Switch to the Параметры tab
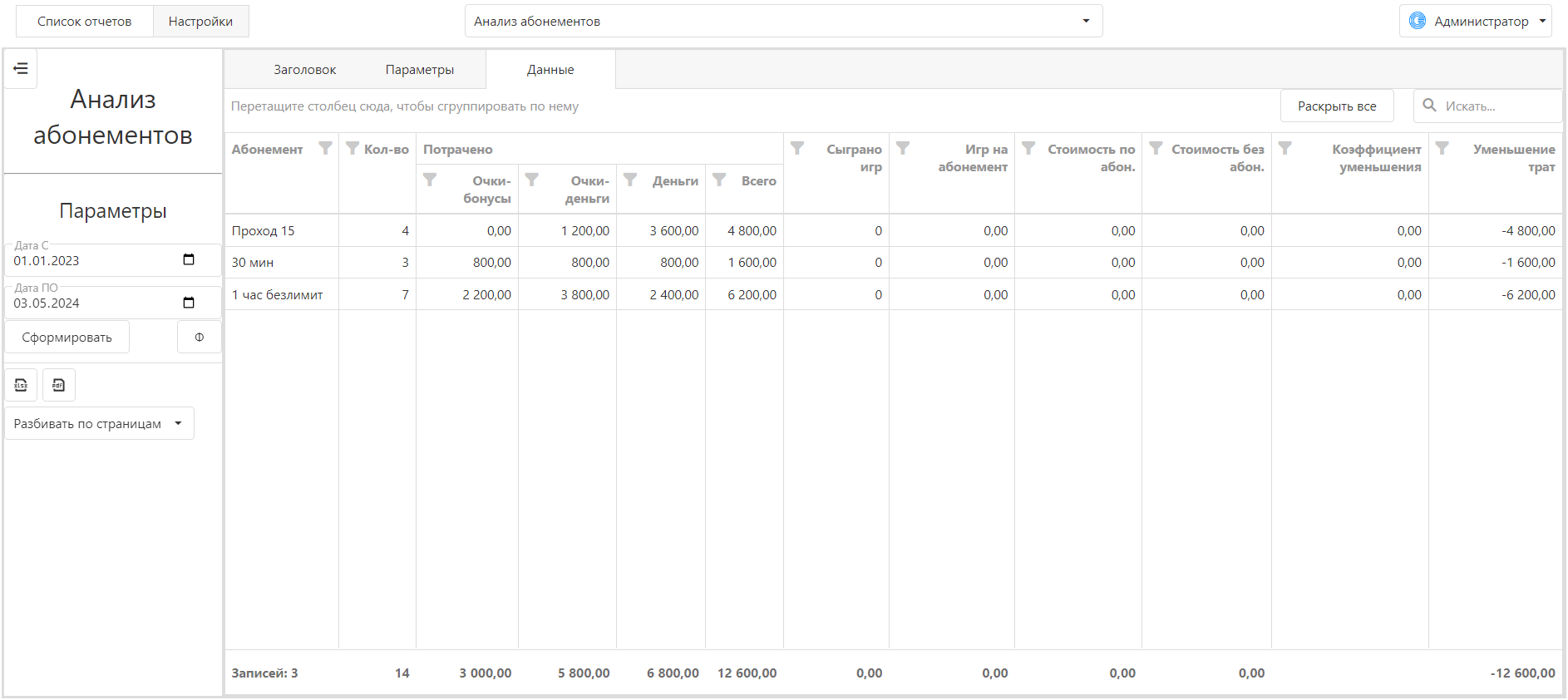 [420, 70]
